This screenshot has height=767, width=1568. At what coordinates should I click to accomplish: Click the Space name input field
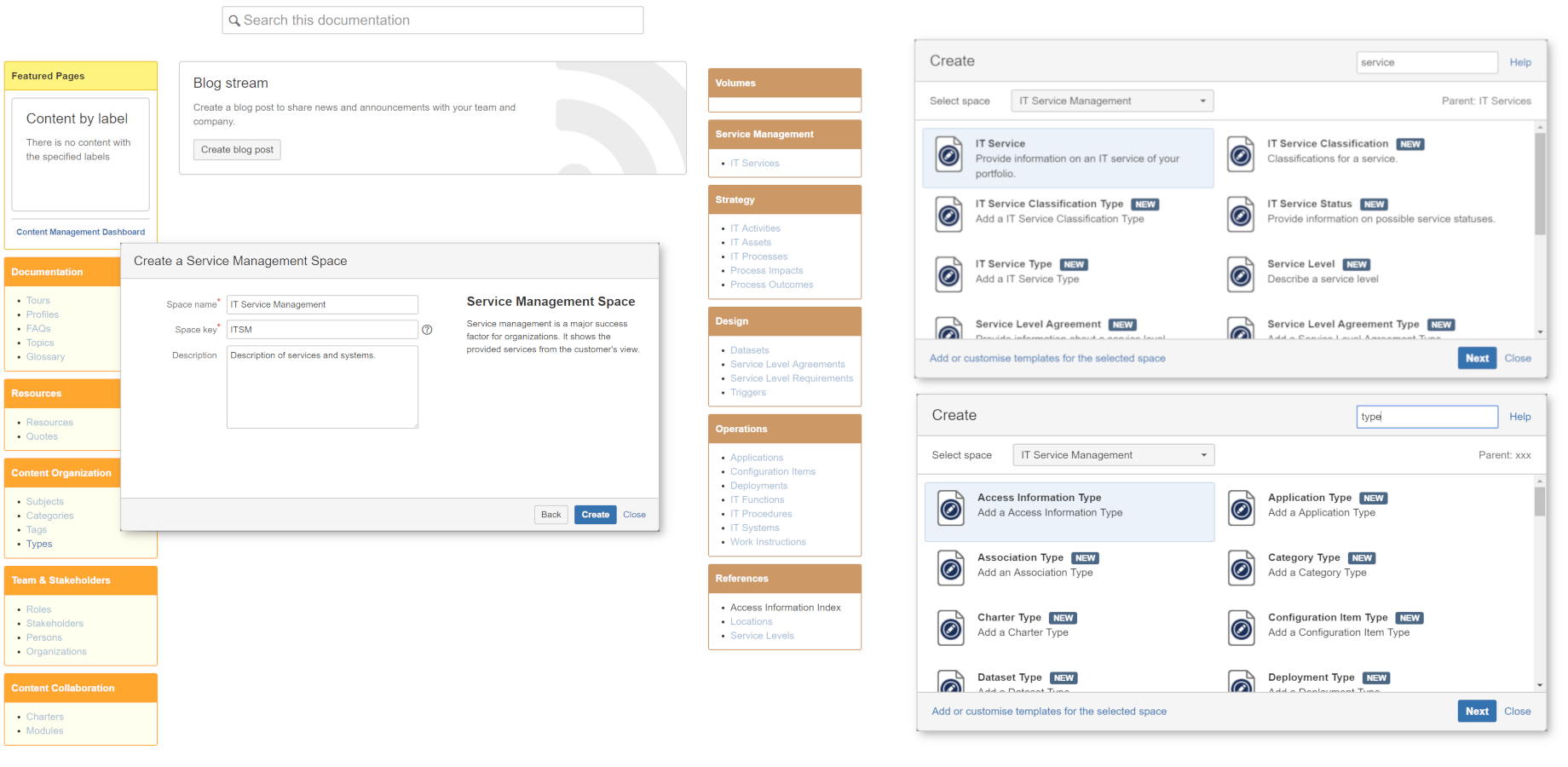[x=322, y=304]
